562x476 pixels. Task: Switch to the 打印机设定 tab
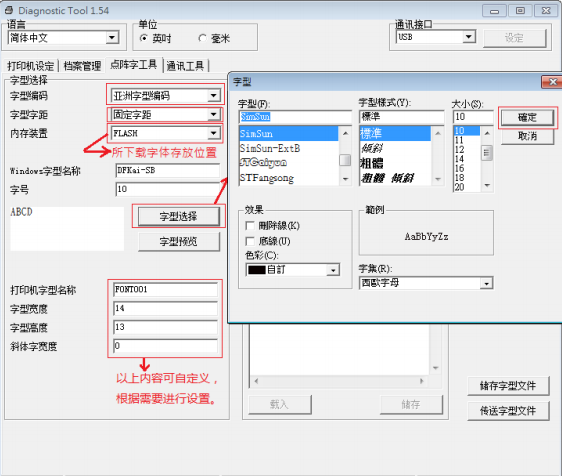coord(30,66)
